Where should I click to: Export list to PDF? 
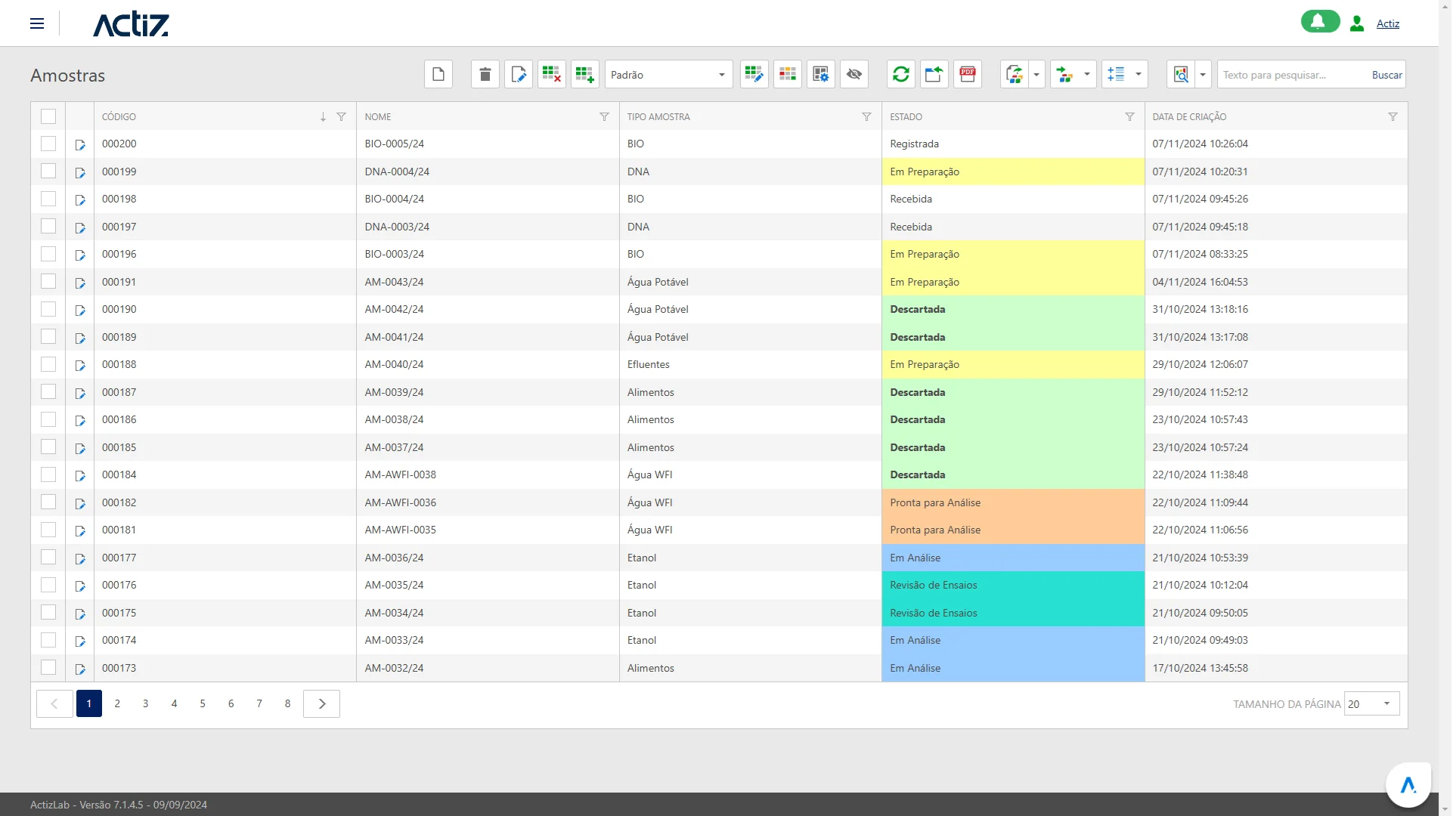point(968,74)
